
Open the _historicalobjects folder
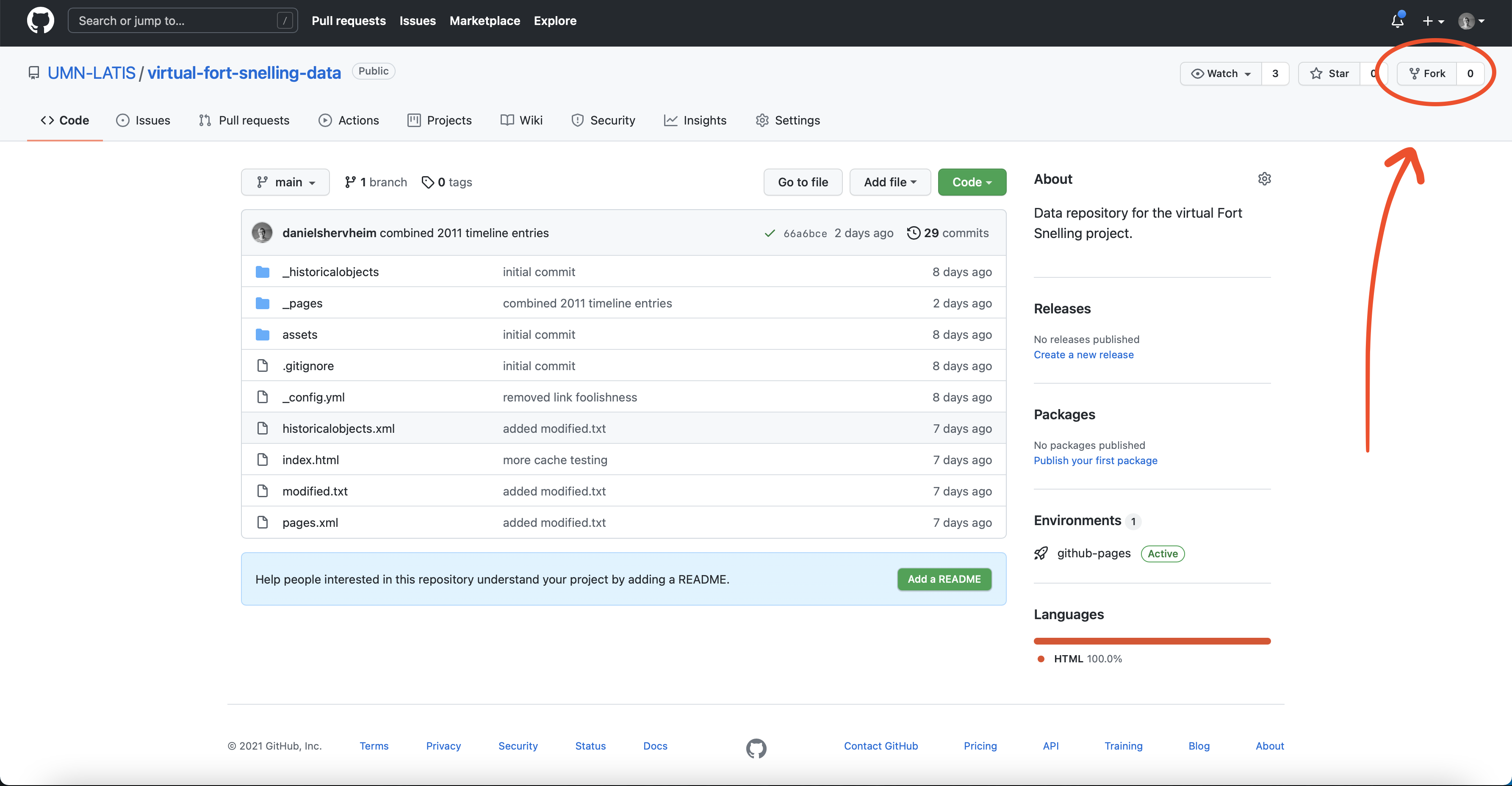point(330,272)
